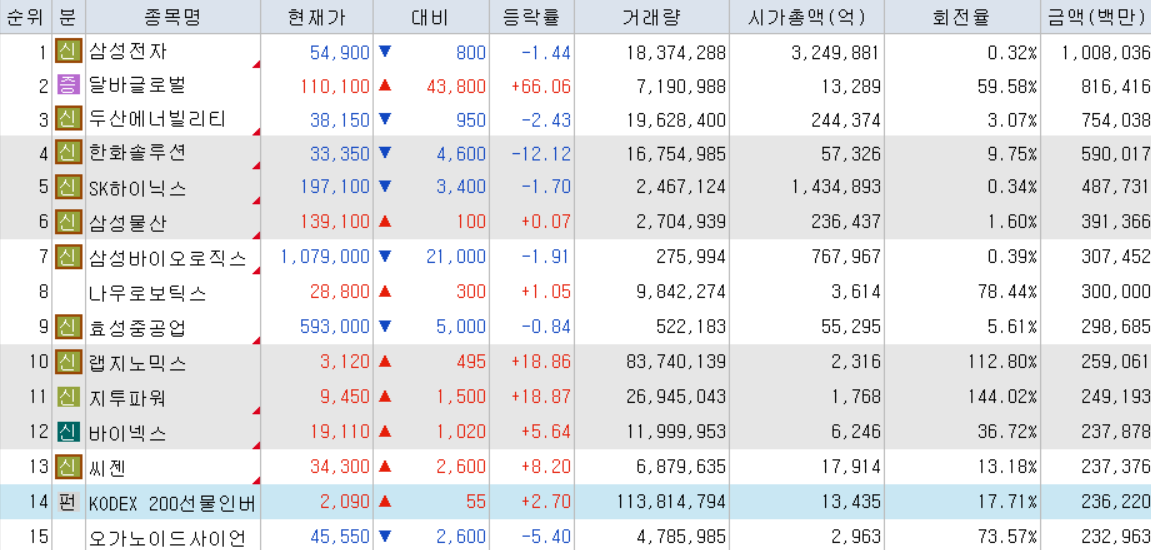Select the KODEX 200선물인버 row name
The height and width of the screenshot is (550, 1151).
[172, 503]
